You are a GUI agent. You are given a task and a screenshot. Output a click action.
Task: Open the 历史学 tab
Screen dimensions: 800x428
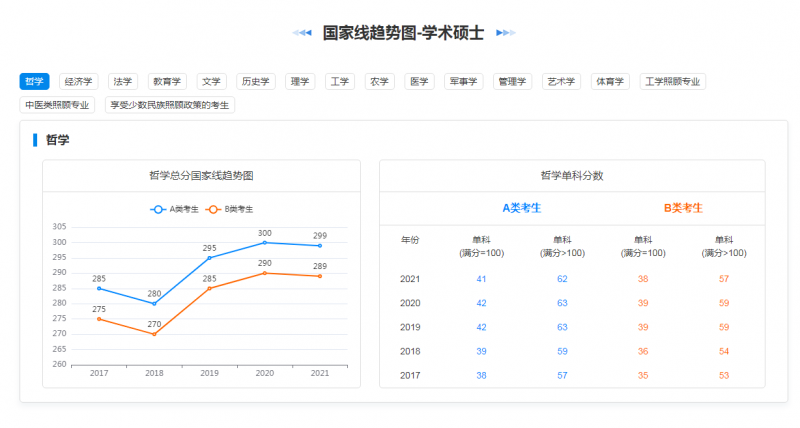(256, 82)
